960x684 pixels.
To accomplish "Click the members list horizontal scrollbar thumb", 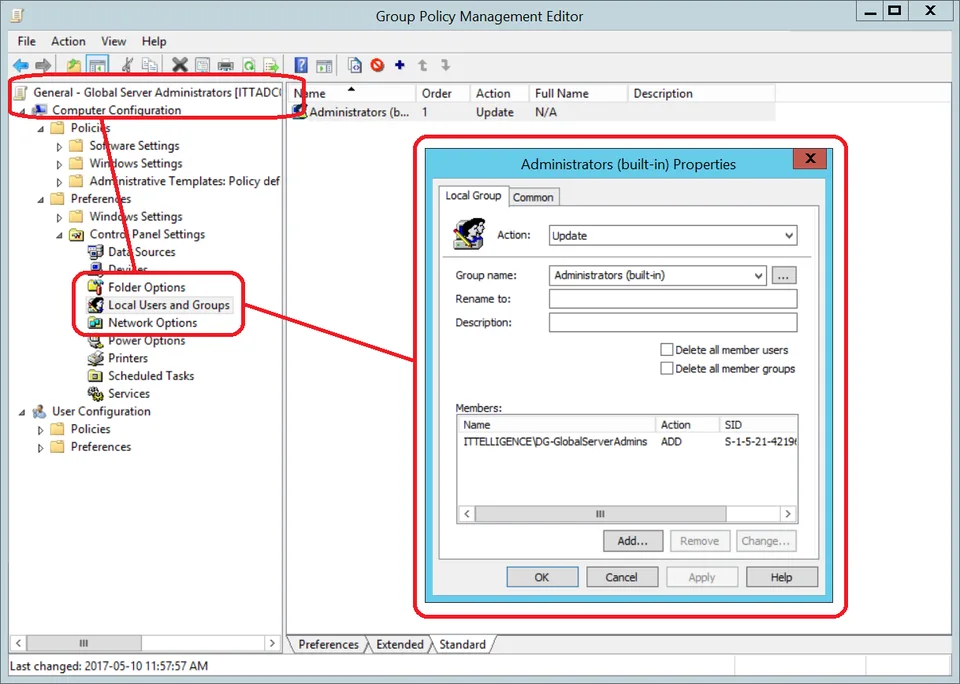I will pos(600,514).
